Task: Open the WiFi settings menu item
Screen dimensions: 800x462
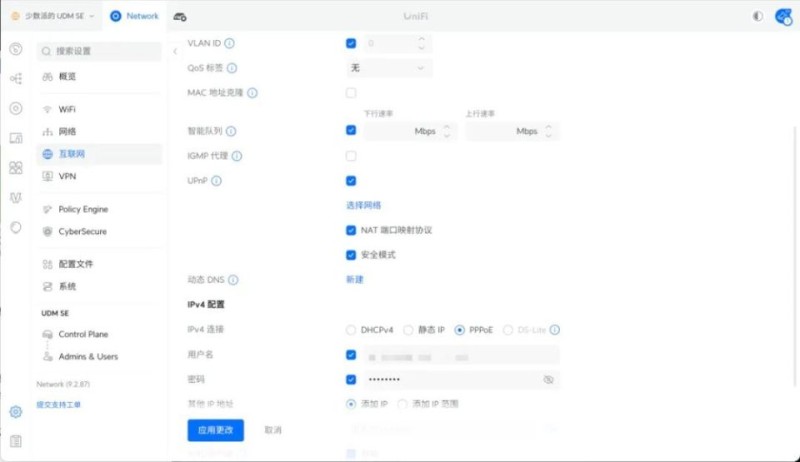Action: click(x=67, y=109)
